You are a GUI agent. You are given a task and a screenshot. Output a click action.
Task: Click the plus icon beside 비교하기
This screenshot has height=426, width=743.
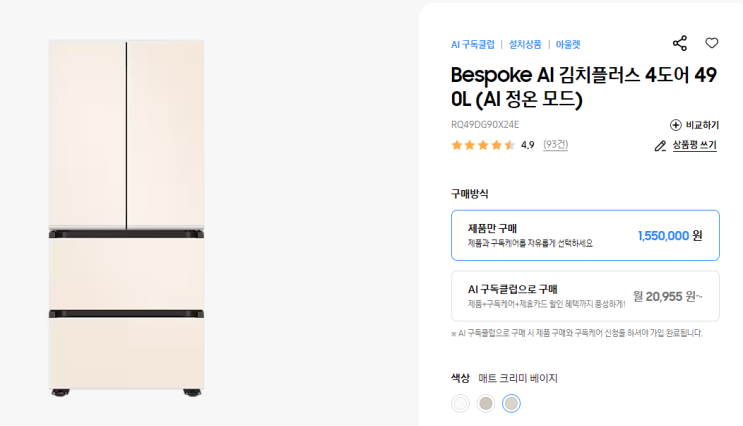coord(675,125)
